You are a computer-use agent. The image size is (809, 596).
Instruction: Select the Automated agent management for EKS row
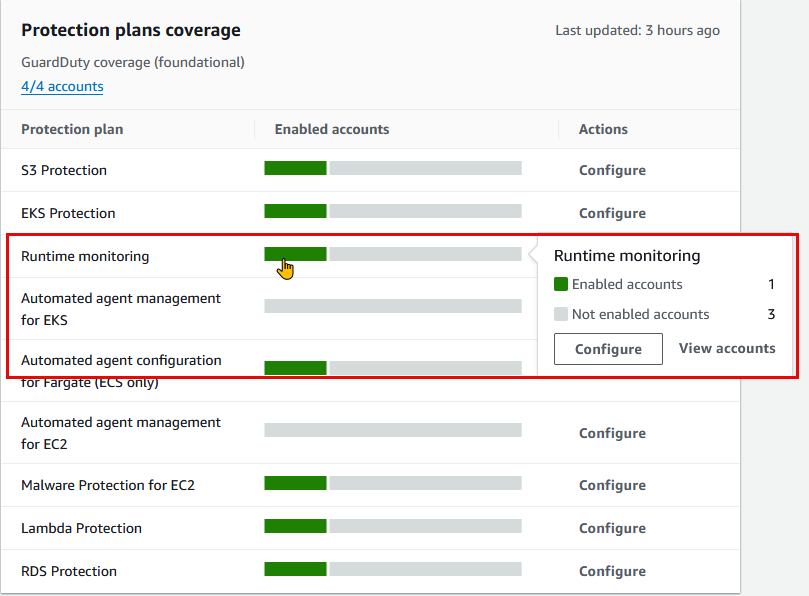[121, 309]
